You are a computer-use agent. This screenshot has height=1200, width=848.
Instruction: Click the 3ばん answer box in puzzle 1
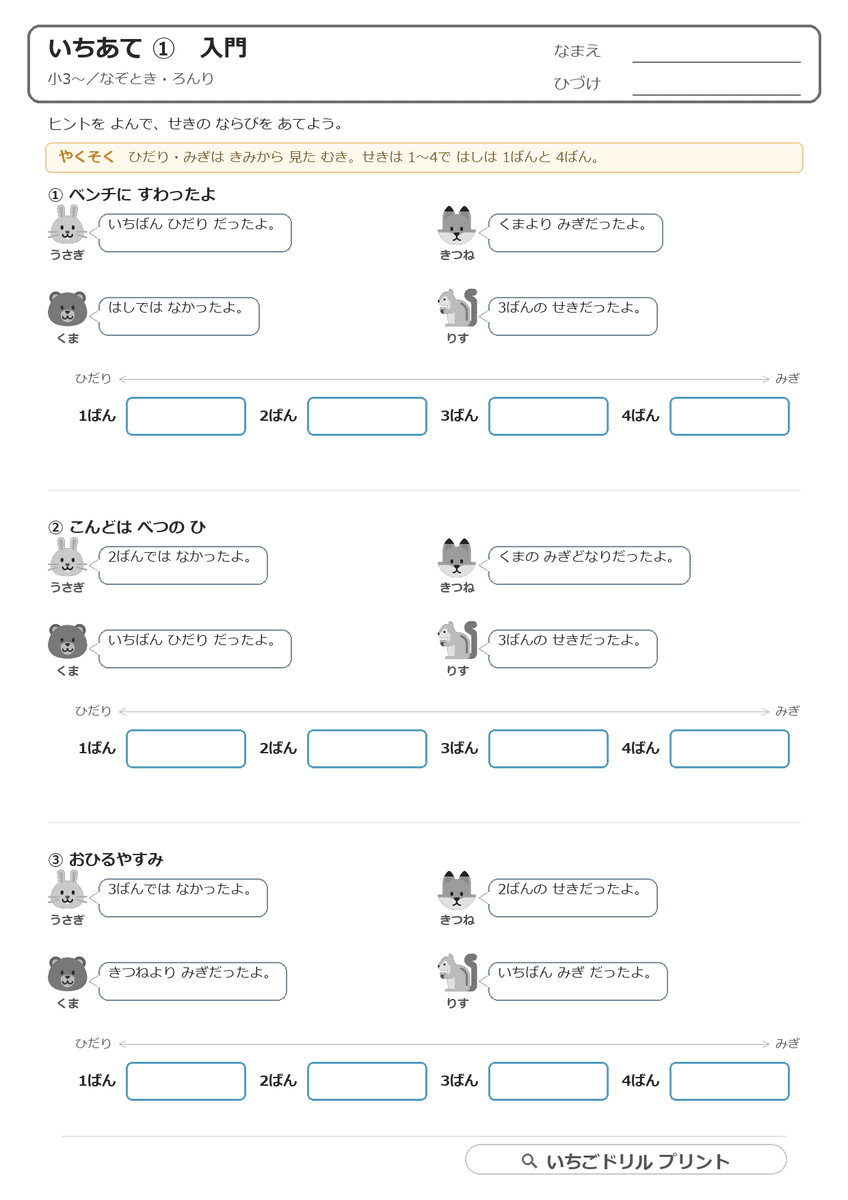(548, 416)
